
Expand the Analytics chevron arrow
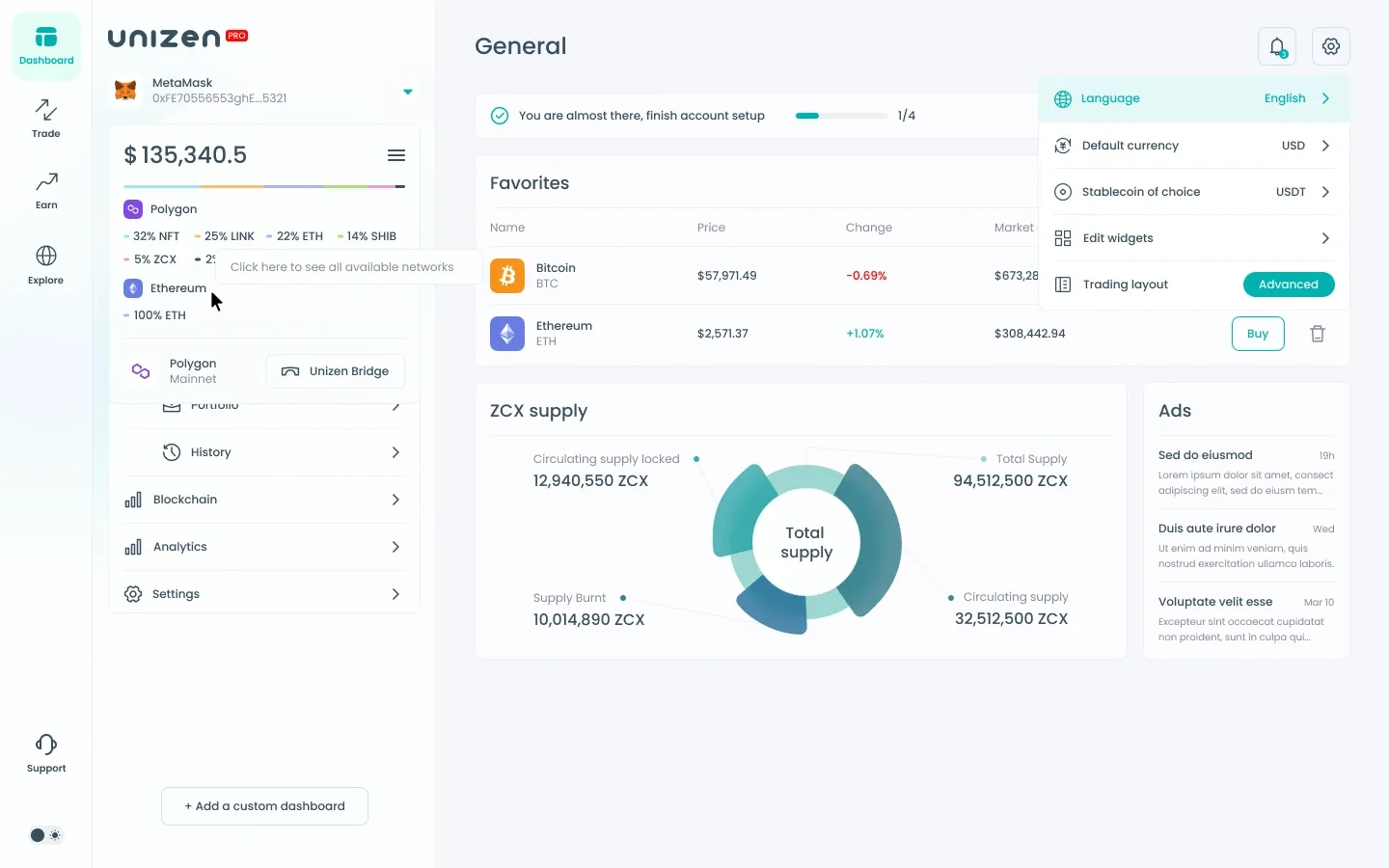point(395,547)
